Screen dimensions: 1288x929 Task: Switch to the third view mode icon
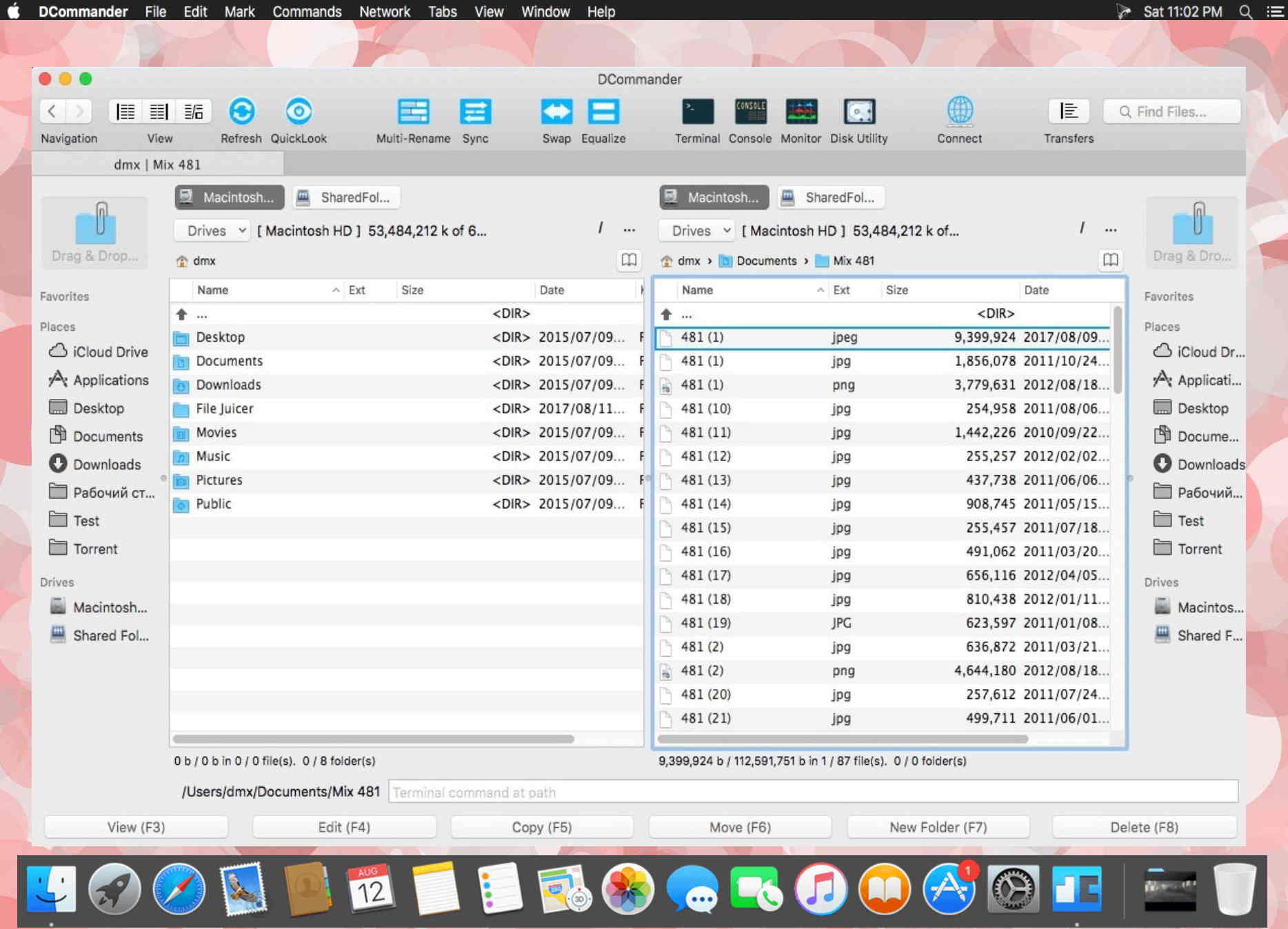(194, 111)
